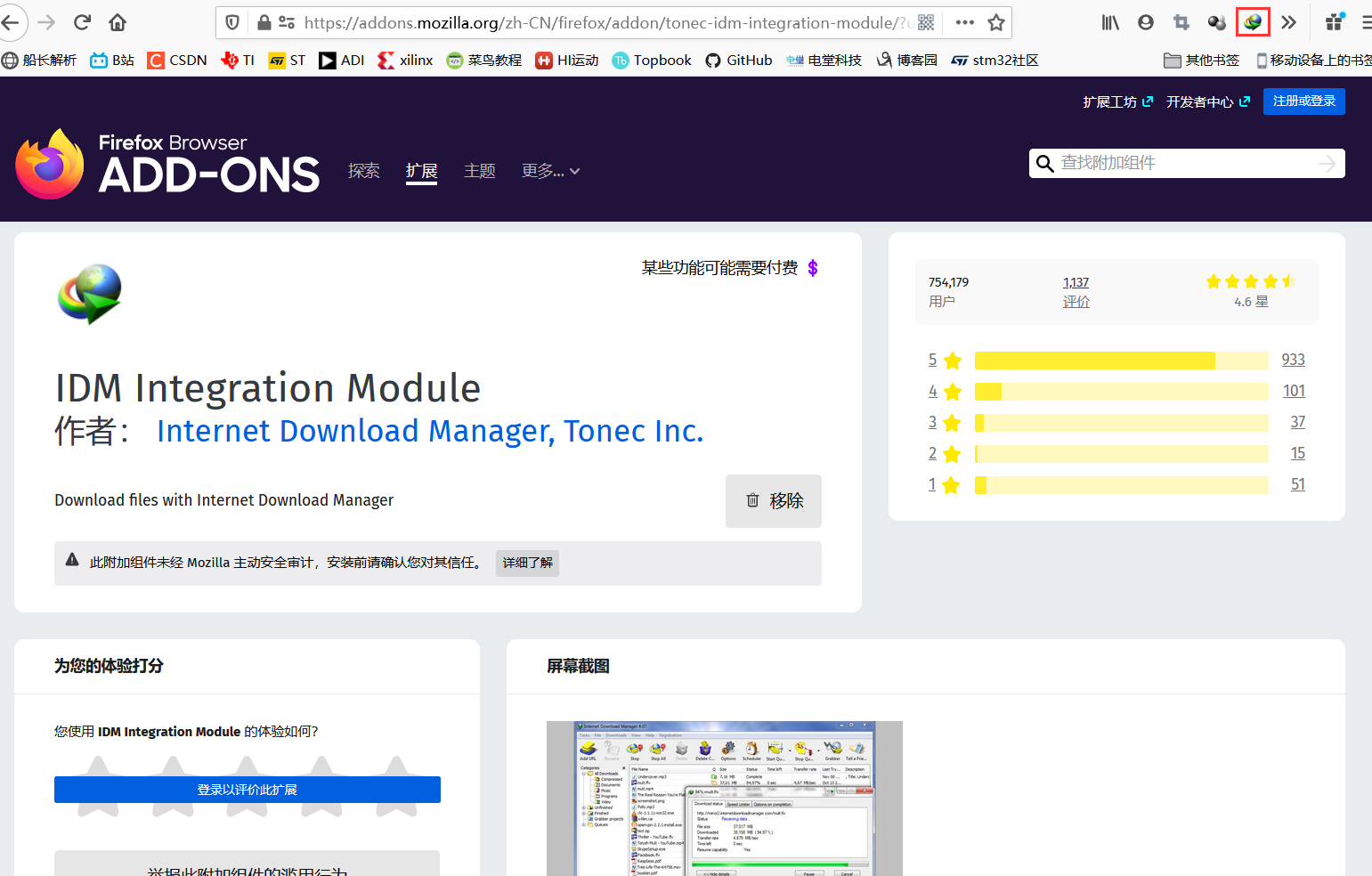This screenshot has width=1372, height=876.
Task: Click the IDM add-on globe icon
Action: click(90, 295)
